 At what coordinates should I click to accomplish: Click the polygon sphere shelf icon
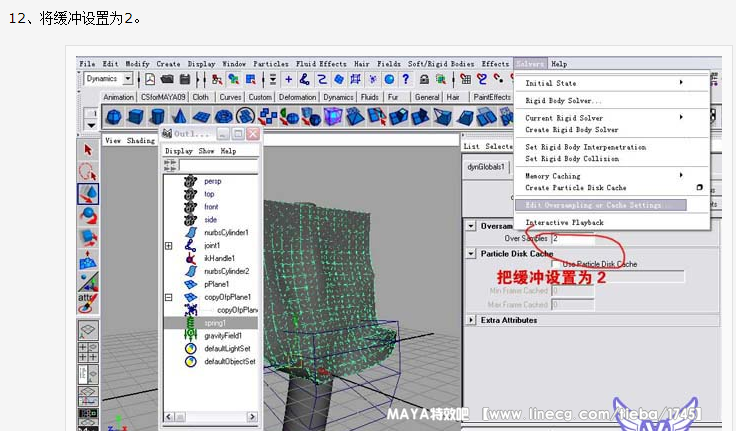pos(114,116)
